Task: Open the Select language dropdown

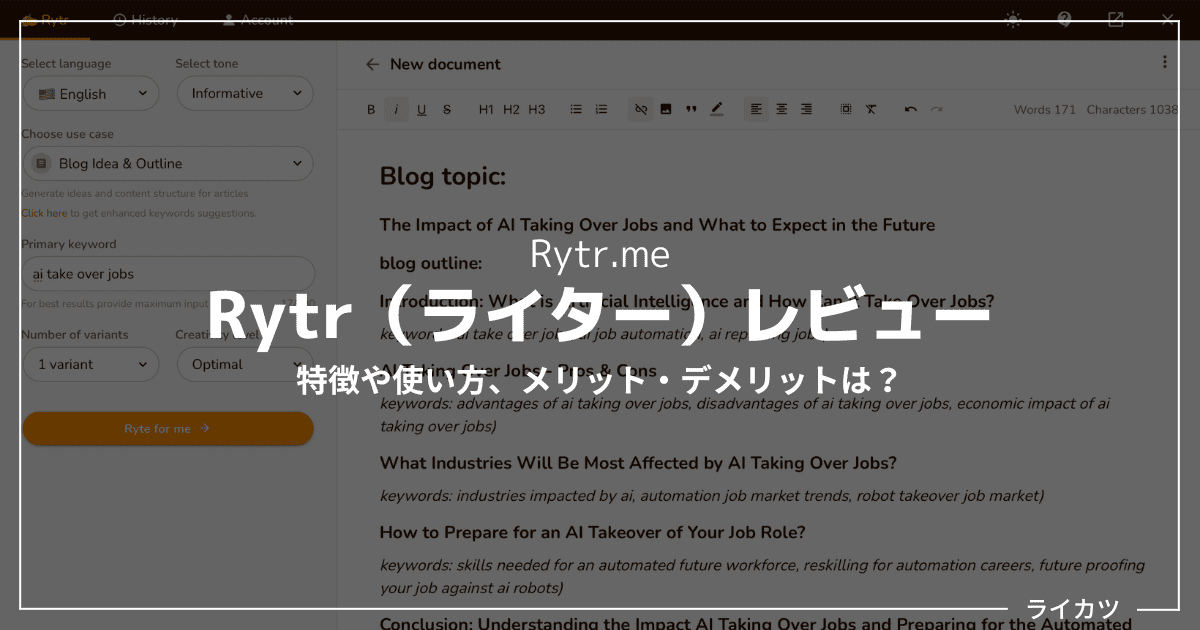Action: tap(91, 93)
